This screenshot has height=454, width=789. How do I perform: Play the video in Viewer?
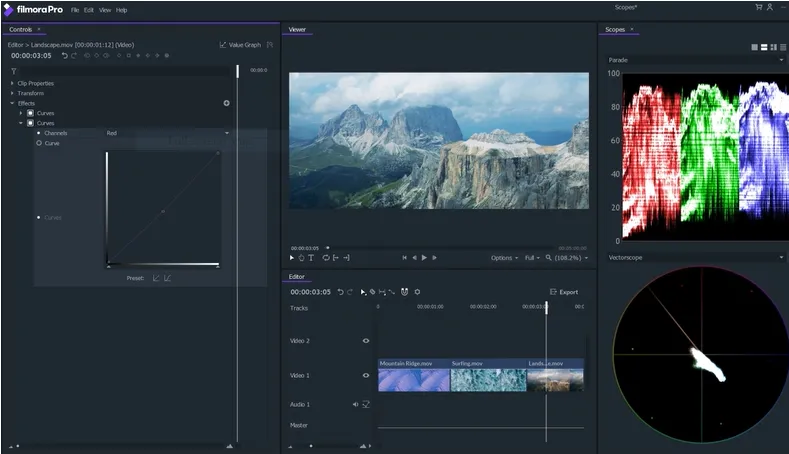[424, 258]
